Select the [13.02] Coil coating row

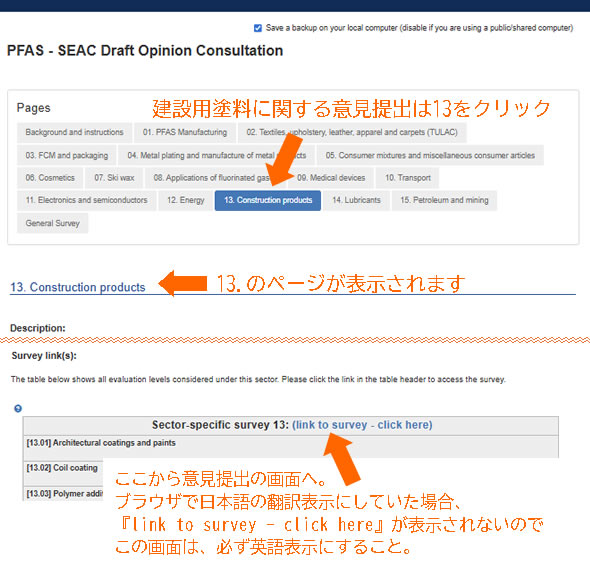point(63,473)
